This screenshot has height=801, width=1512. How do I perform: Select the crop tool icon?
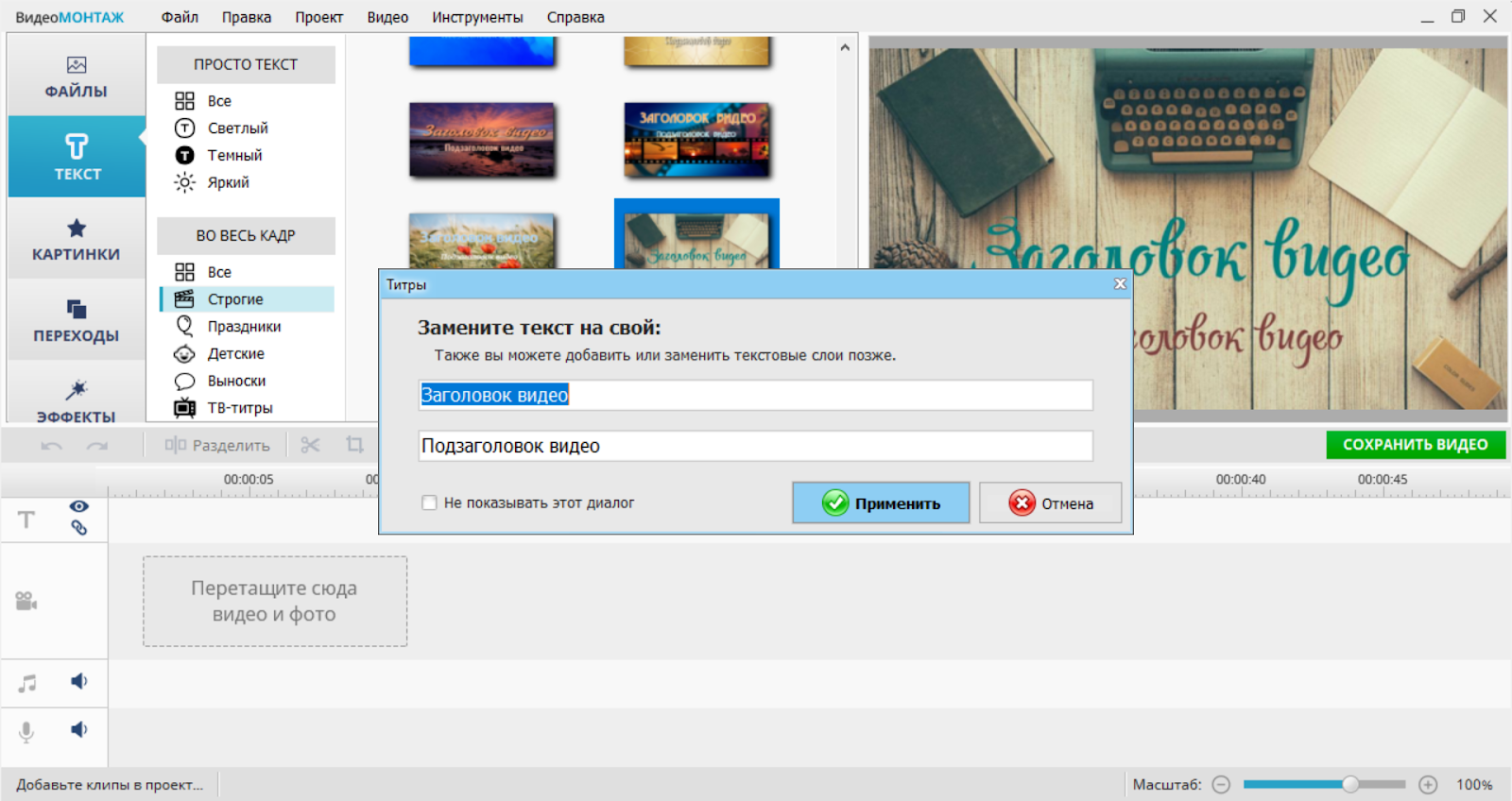click(354, 445)
